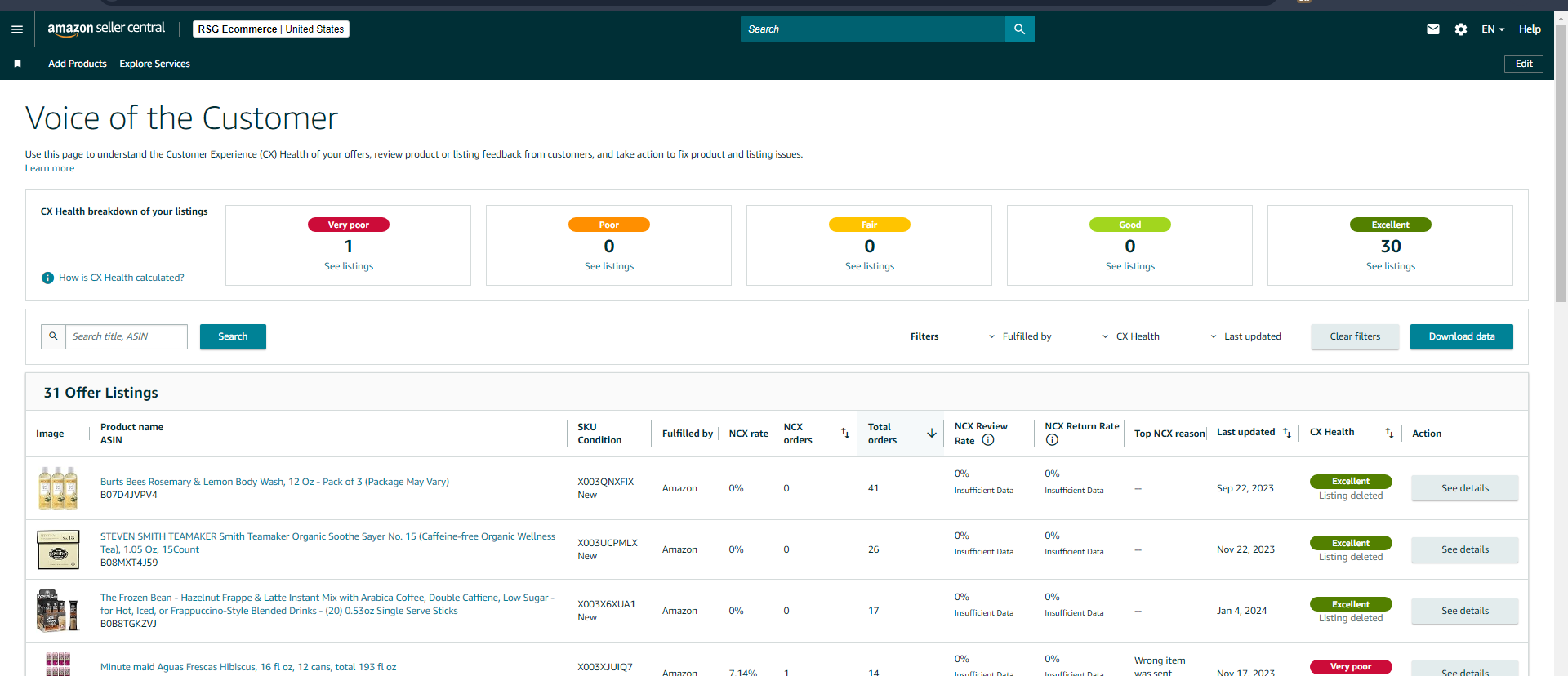Click the bookmark icon in the favorites bar
This screenshot has height=676, width=1568.
tap(17, 64)
